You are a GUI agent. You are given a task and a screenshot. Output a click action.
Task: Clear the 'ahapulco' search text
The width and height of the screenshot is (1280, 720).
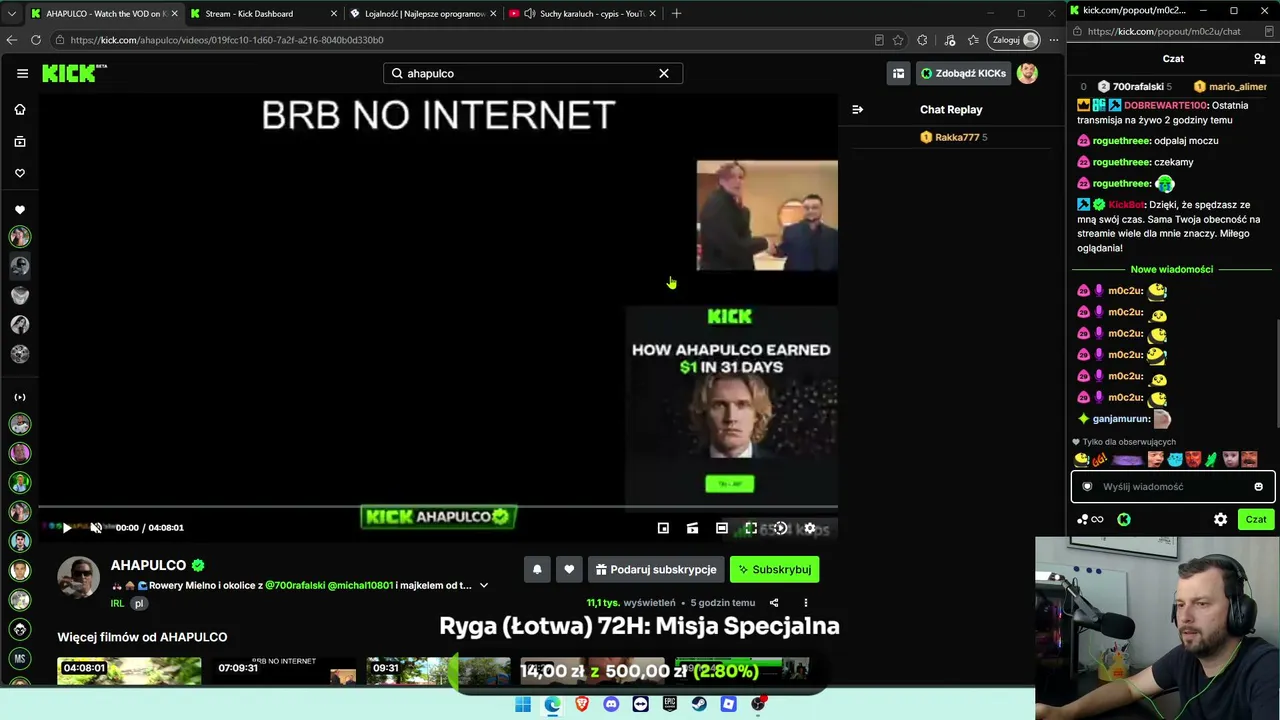[x=663, y=73]
